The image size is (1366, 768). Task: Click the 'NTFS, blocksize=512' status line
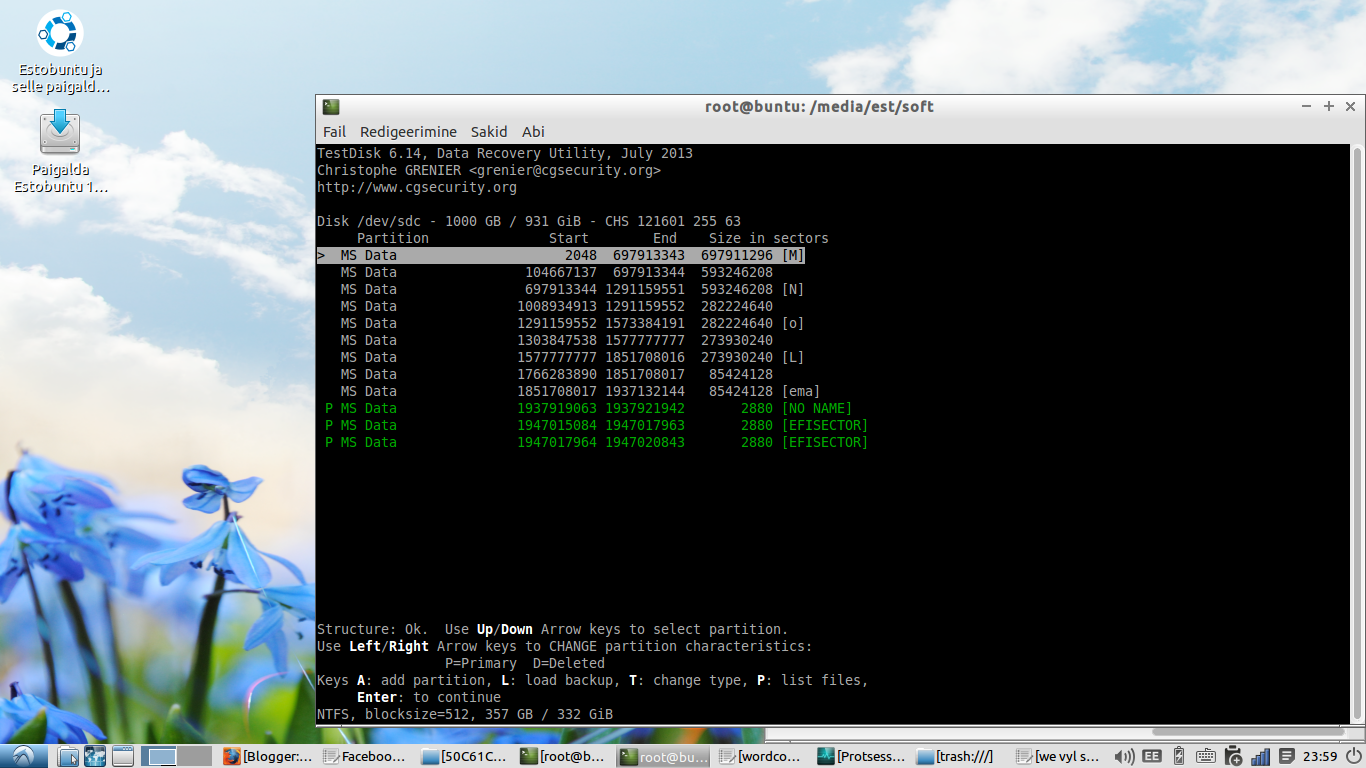coord(465,715)
